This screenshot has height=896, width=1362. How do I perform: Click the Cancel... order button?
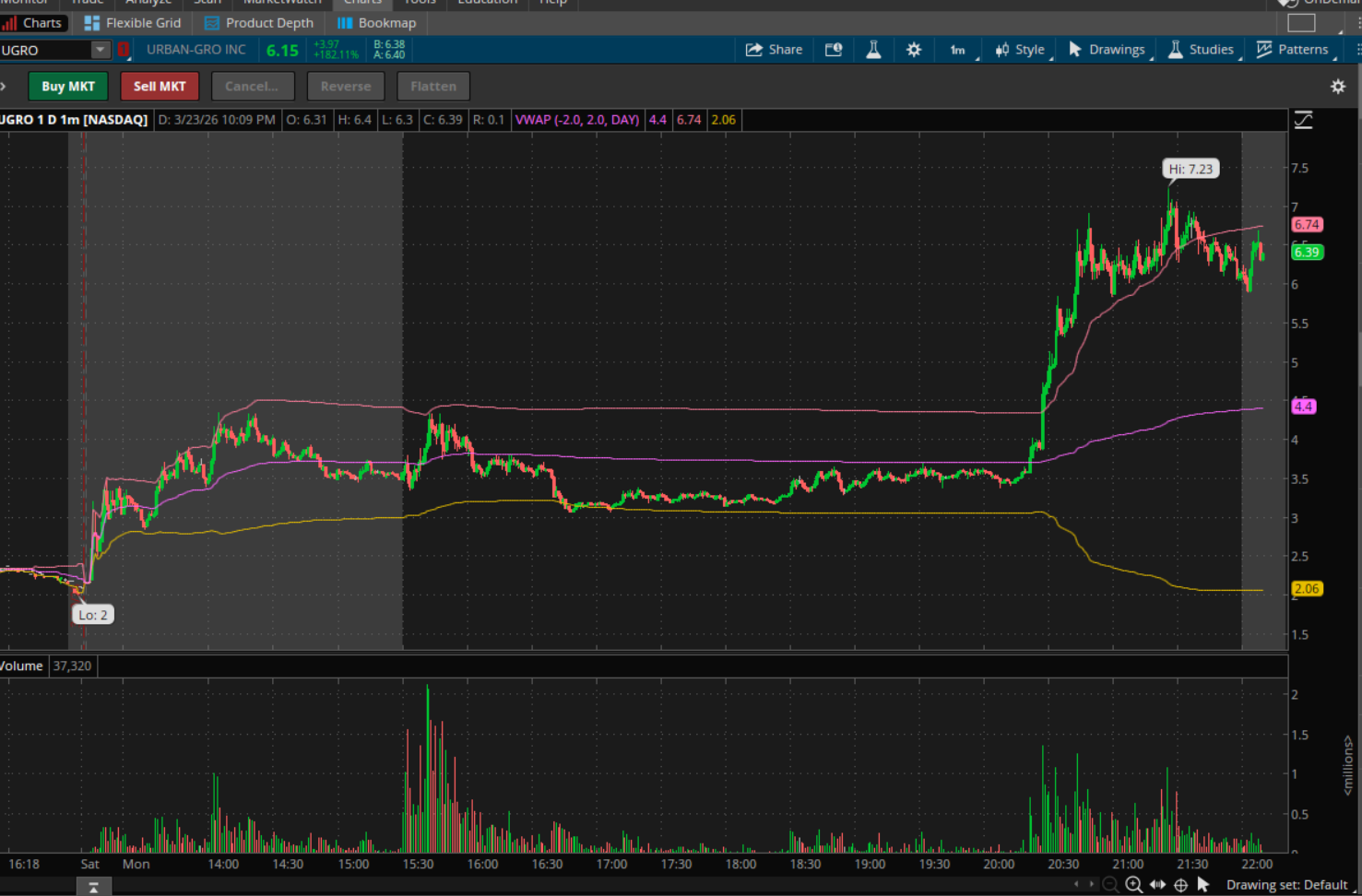[x=253, y=87]
